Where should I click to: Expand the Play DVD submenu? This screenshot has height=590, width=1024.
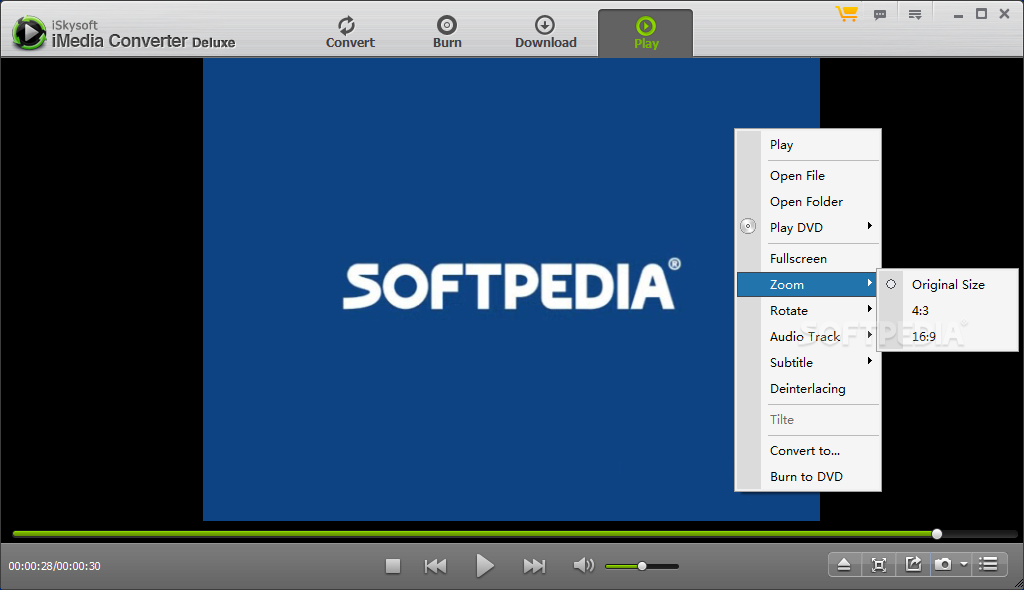tap(808, 227)
